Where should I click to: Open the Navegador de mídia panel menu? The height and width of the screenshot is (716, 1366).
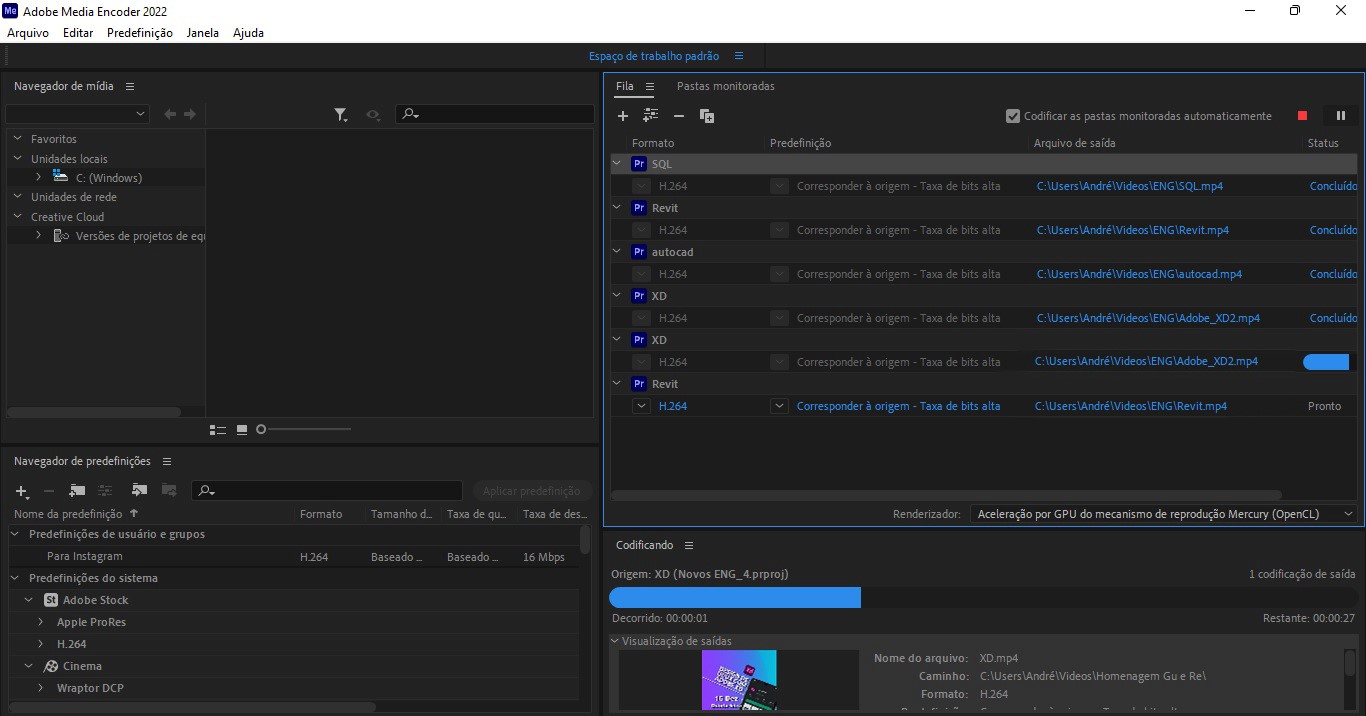tap(130, 87)
